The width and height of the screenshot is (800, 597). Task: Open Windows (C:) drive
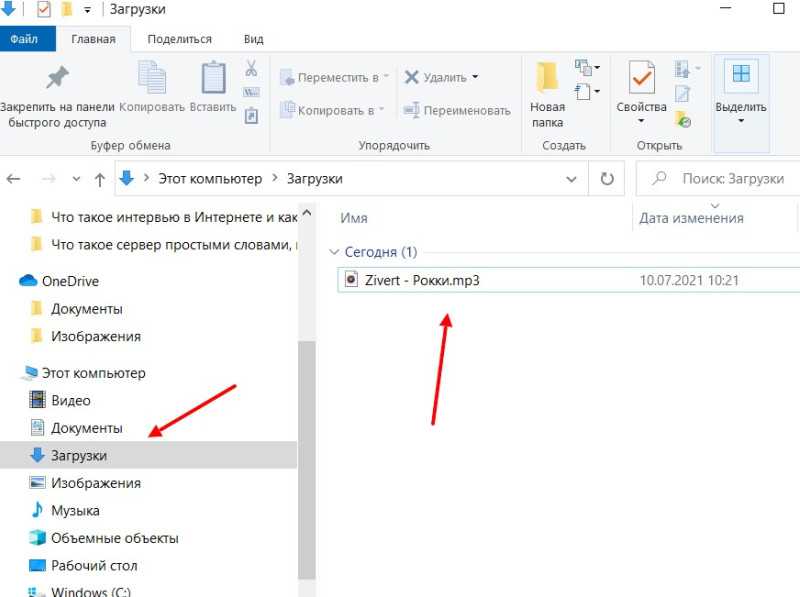coord(81,592)
